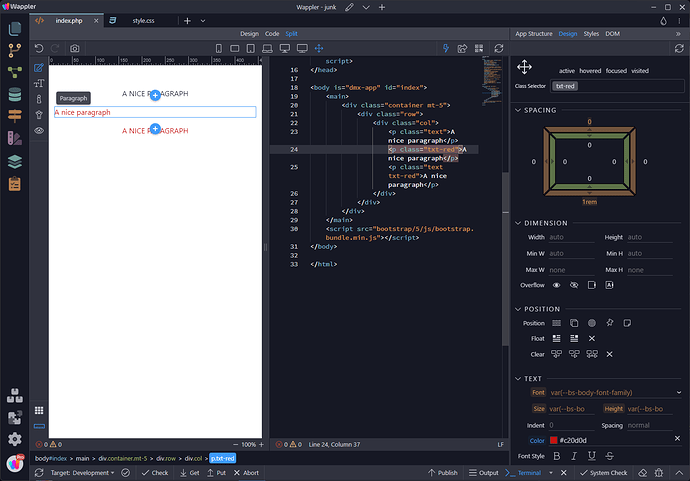This screenshot has width=690, height=481.
Task: Click the code minimap preview
Action: [x=492, y=81]
